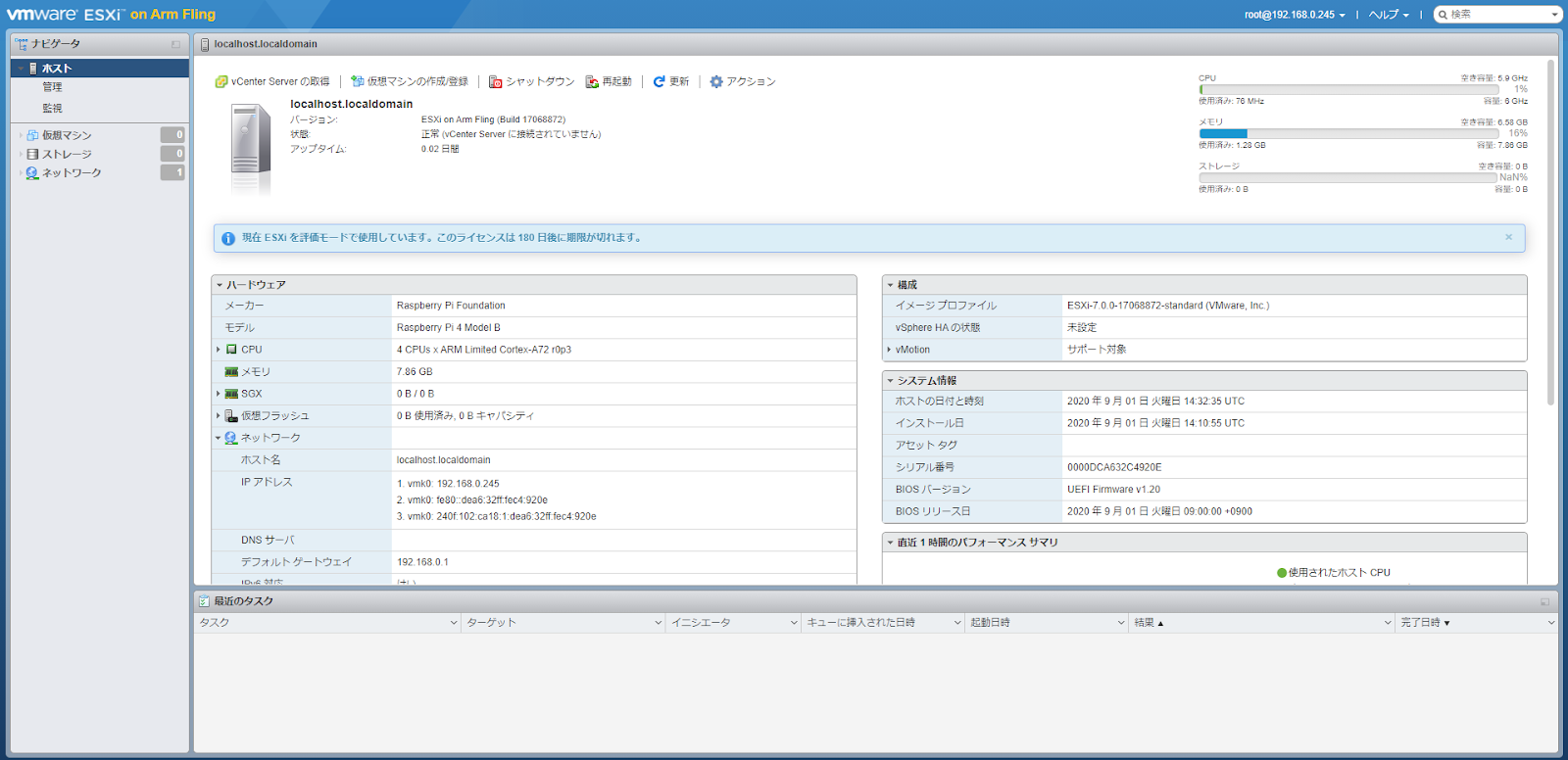Expand the CPU row in hardware
The image size is (1568, 760).
[x=219, y=350]
